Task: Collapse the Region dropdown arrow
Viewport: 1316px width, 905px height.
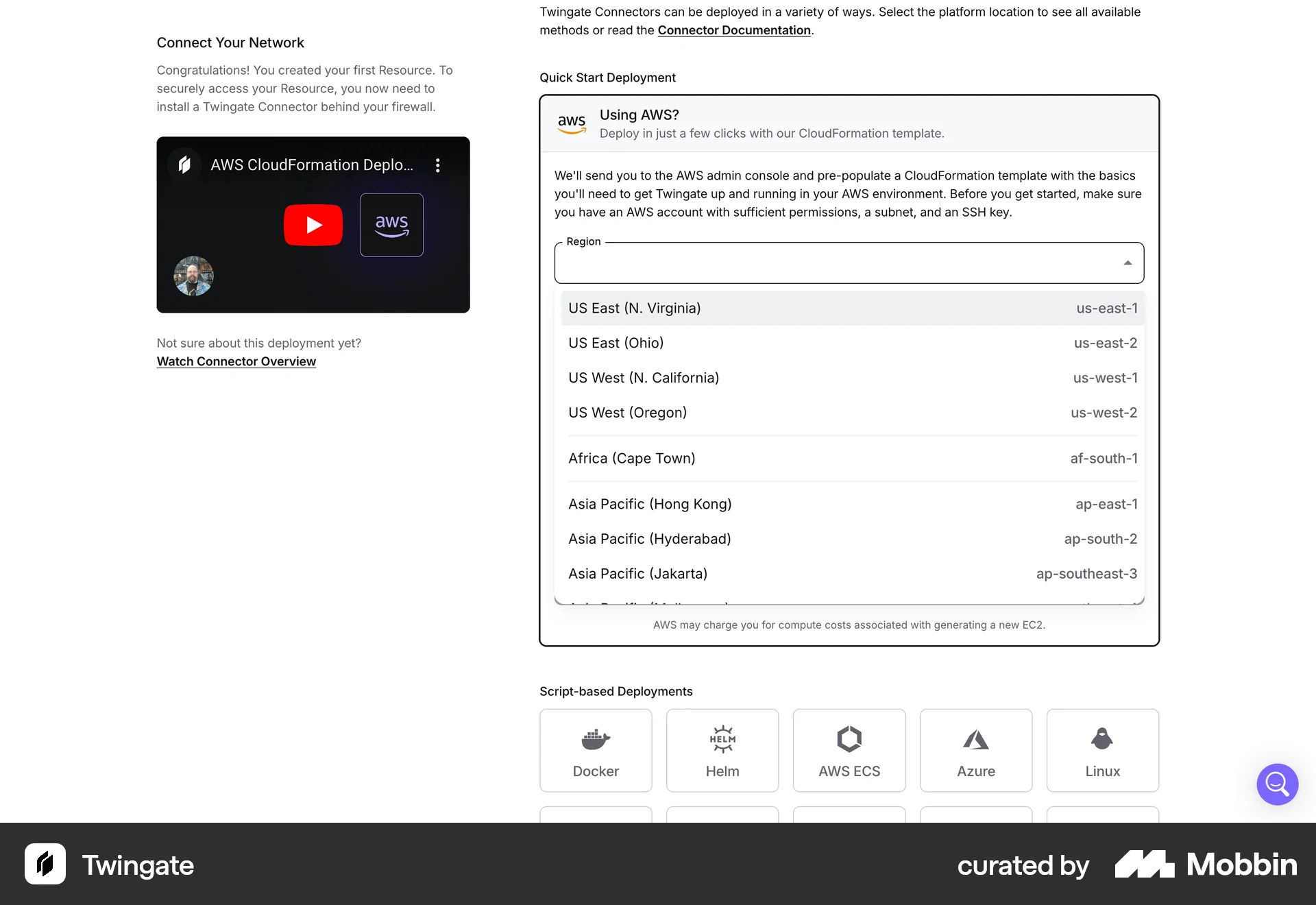Action: click(x=1128, y=263)
